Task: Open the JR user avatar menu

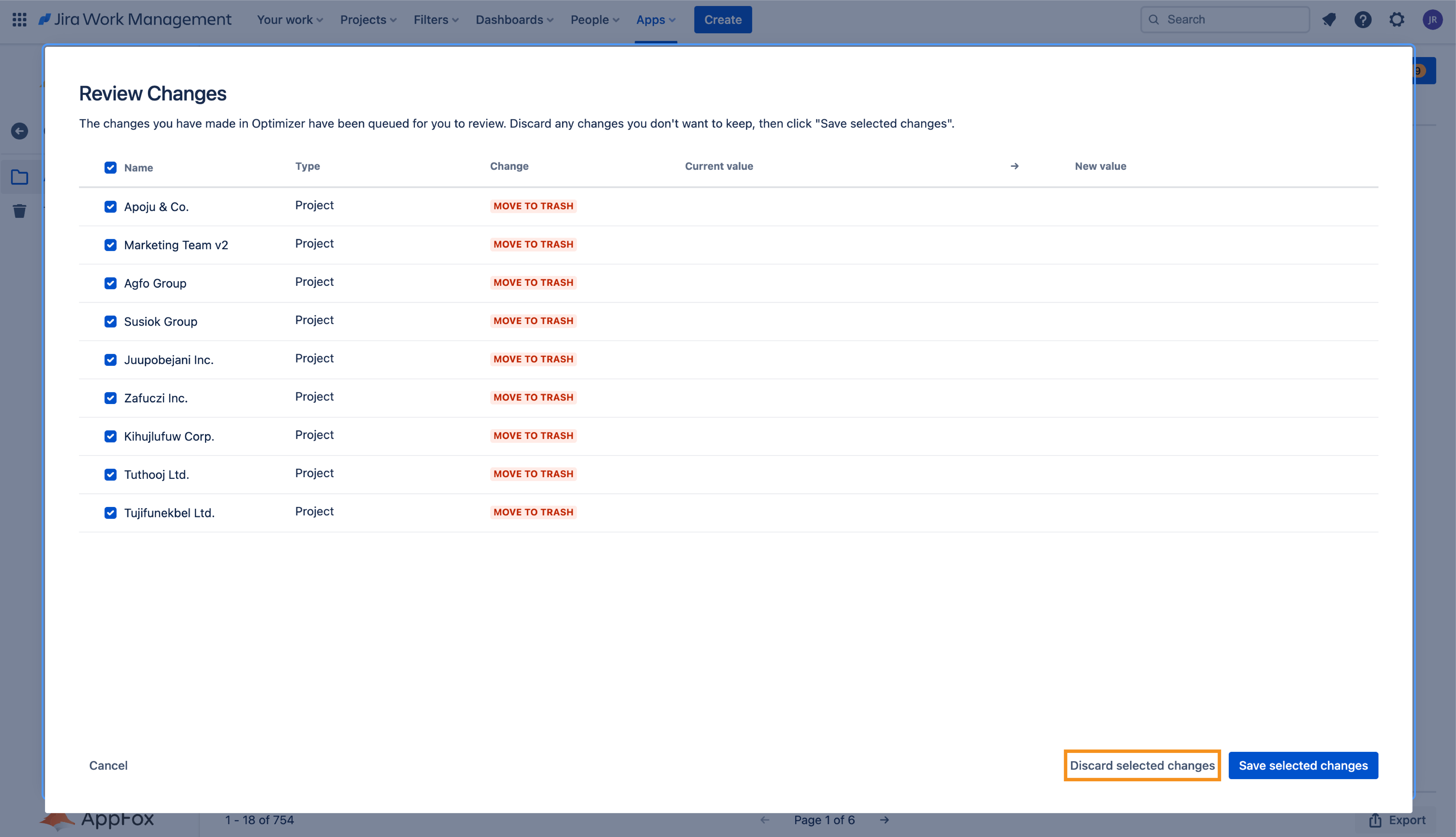Action: [x=1432, y=20]
